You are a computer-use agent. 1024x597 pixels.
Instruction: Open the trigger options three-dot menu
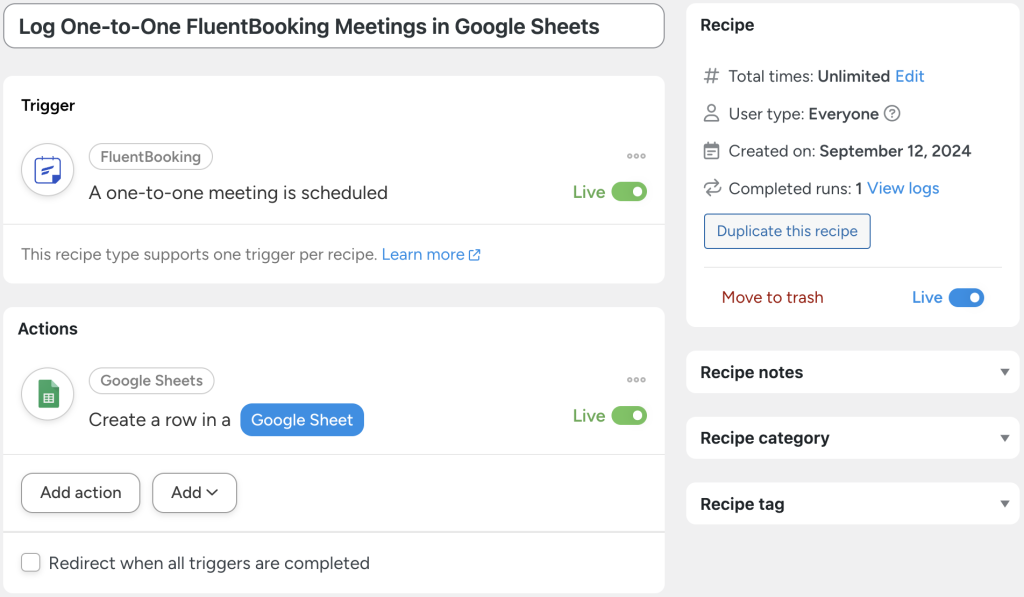point(636,156)
